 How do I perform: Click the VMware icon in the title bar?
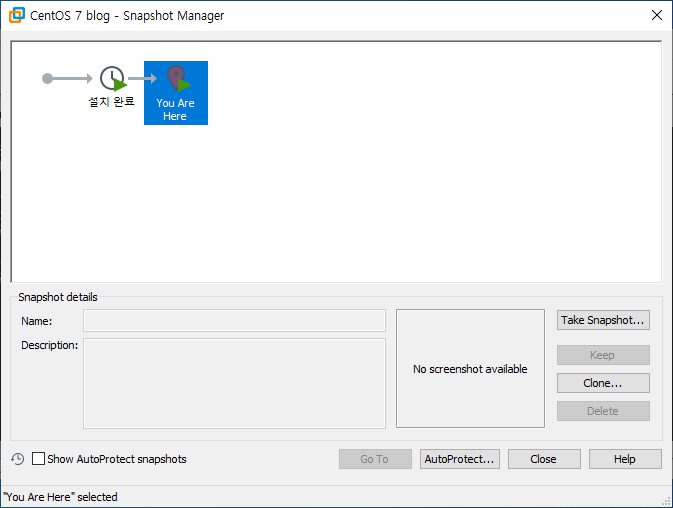17,15
